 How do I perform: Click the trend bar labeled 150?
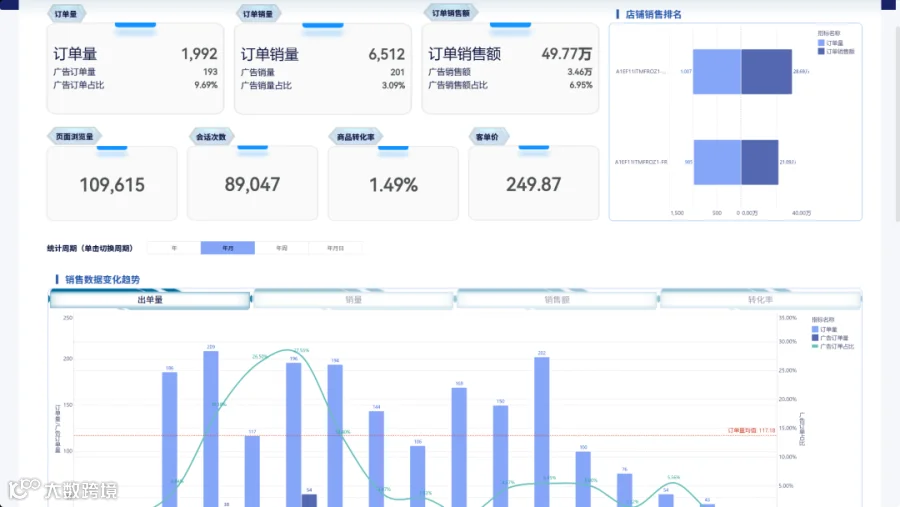coord(501,456)
